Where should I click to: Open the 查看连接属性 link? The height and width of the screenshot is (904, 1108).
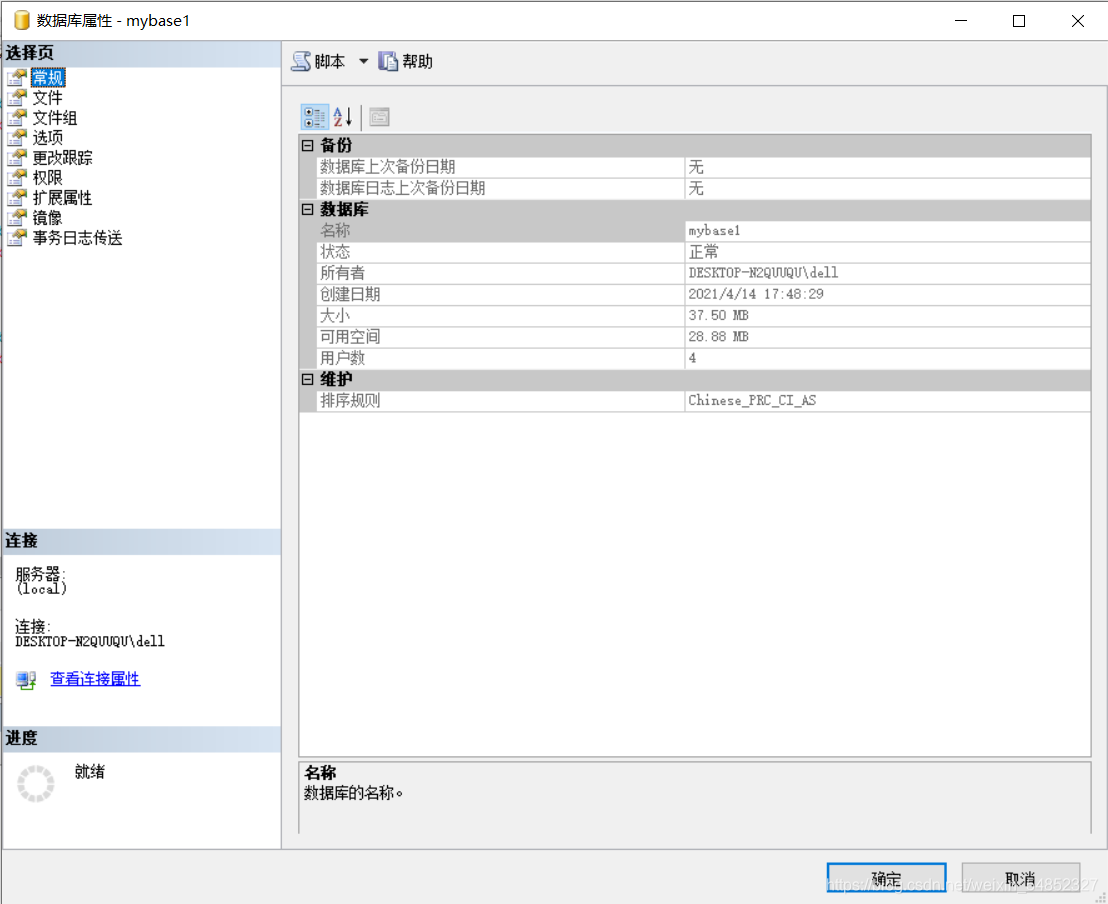point(95,679)
